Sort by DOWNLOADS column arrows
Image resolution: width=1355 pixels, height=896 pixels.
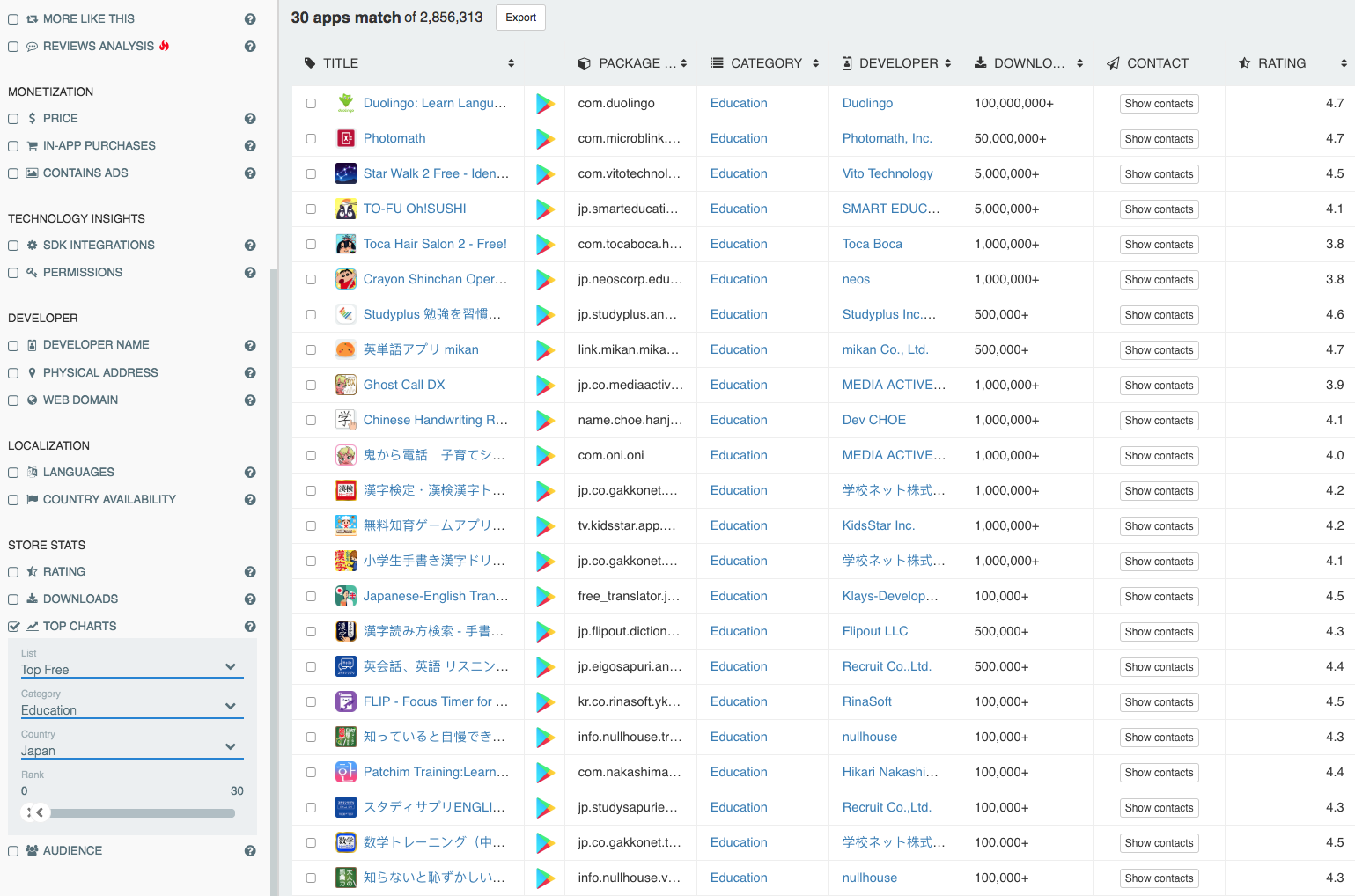click(x=1080, y=63)
